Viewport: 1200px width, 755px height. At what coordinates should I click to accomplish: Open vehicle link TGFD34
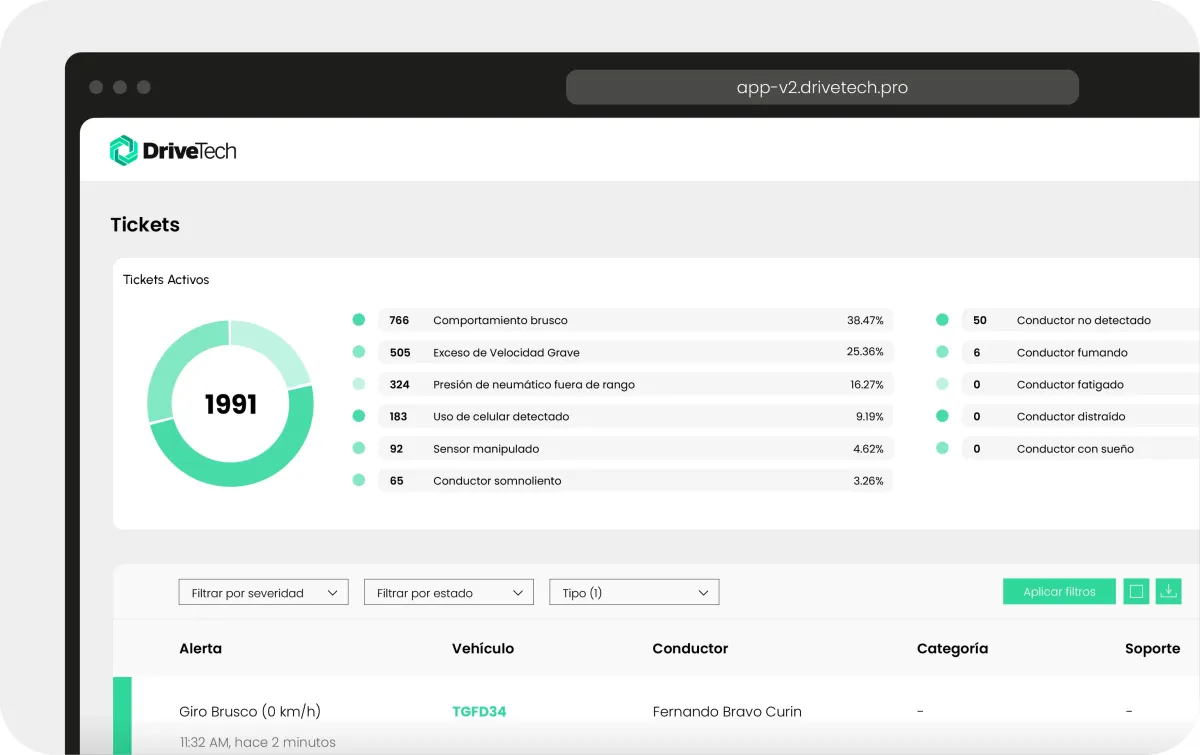[x=479, y=712]
